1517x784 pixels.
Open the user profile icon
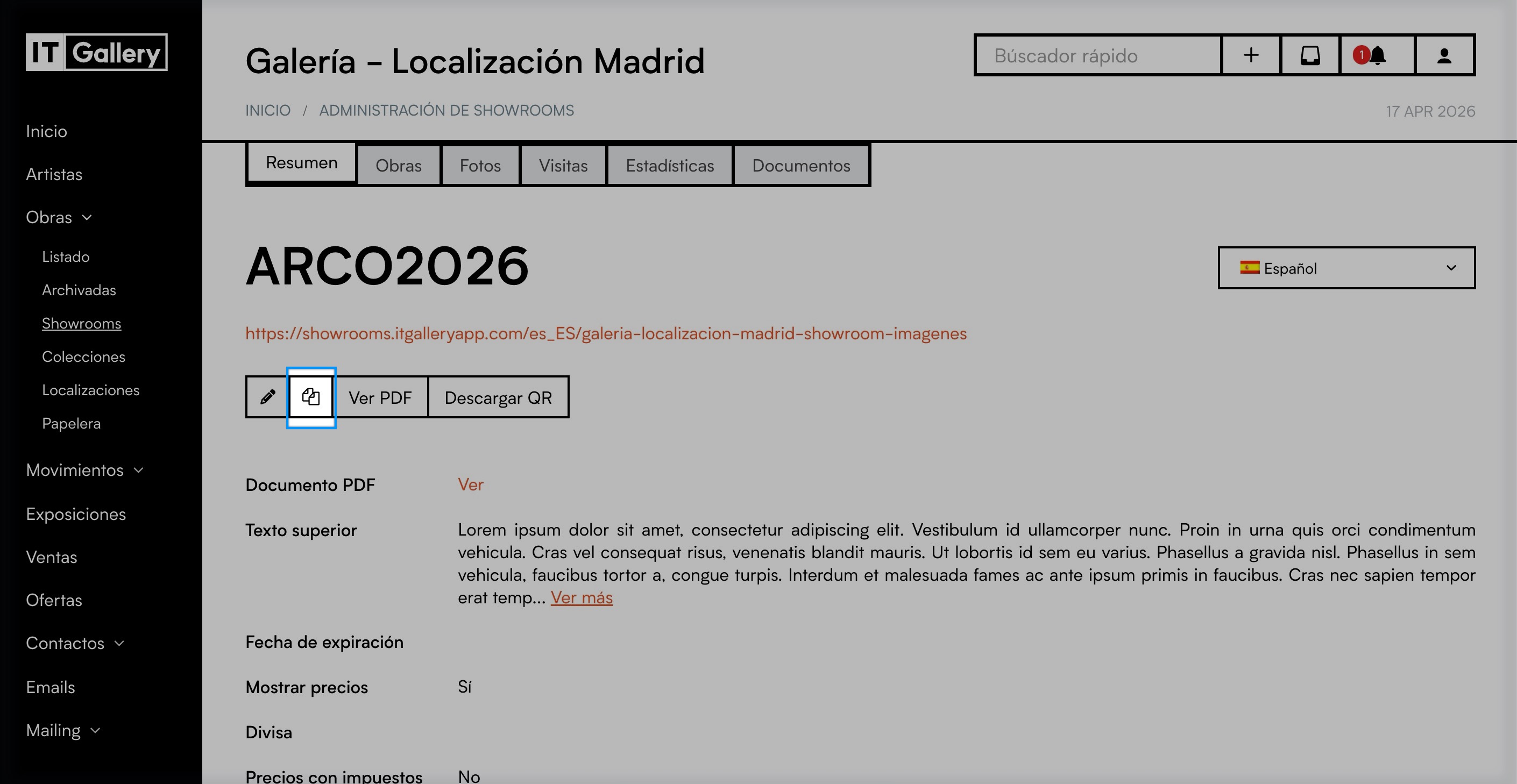coord(1444,55)
